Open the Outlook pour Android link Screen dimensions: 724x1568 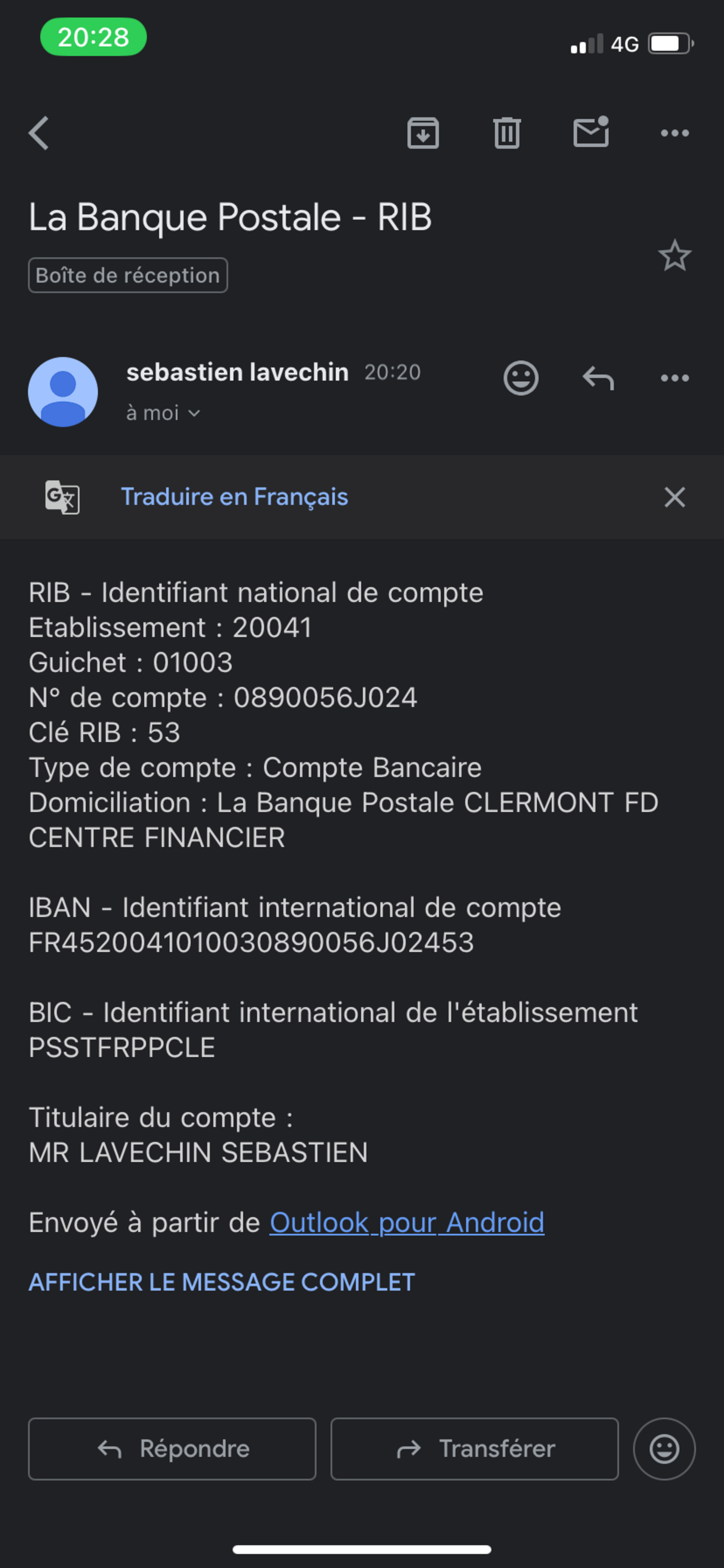[407, 1222]
